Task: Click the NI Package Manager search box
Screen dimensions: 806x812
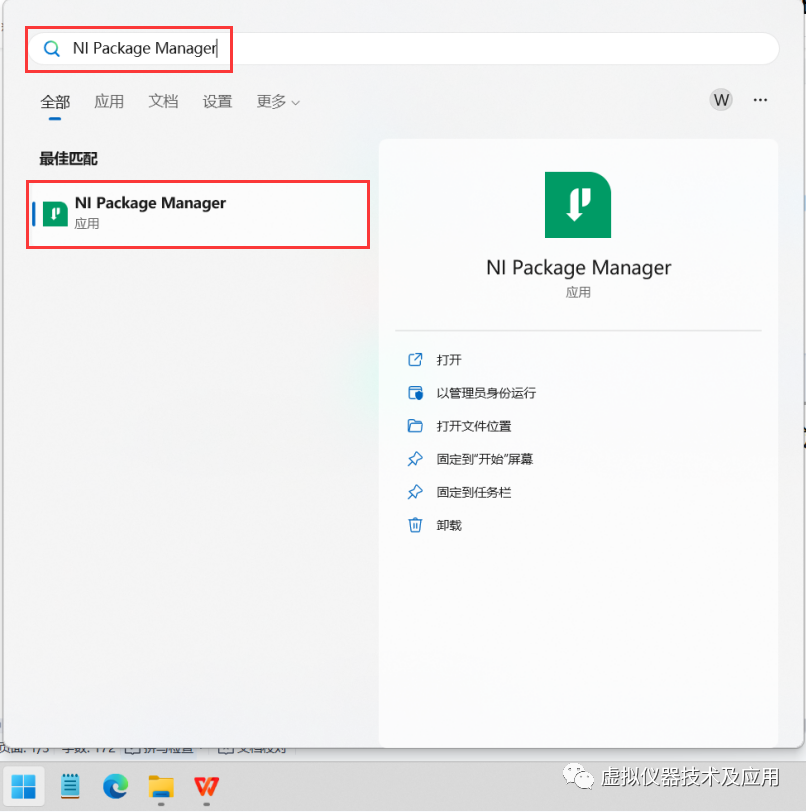Action: [403, 49]
